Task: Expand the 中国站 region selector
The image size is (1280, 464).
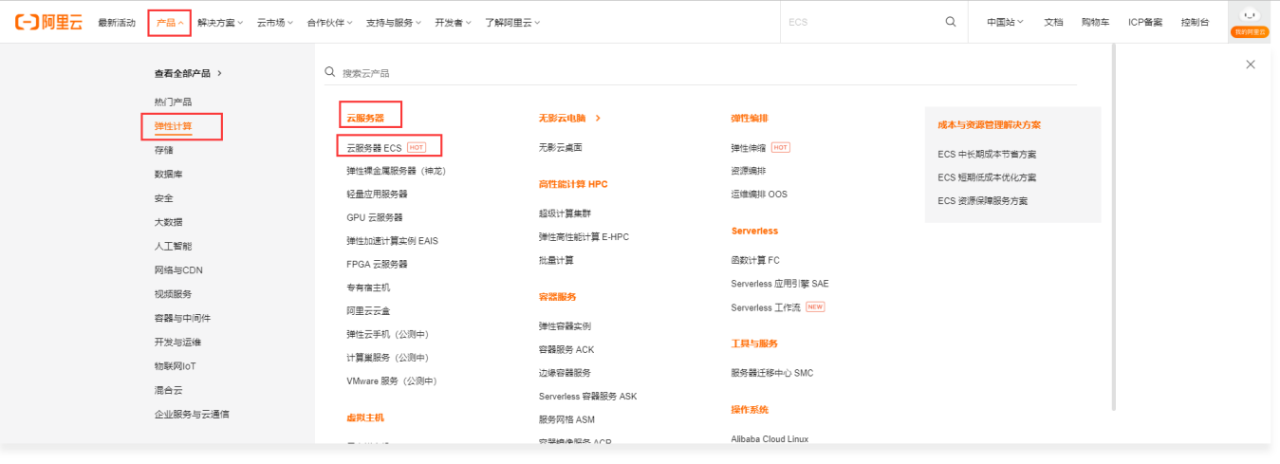Action: [x=1004, y=22]
